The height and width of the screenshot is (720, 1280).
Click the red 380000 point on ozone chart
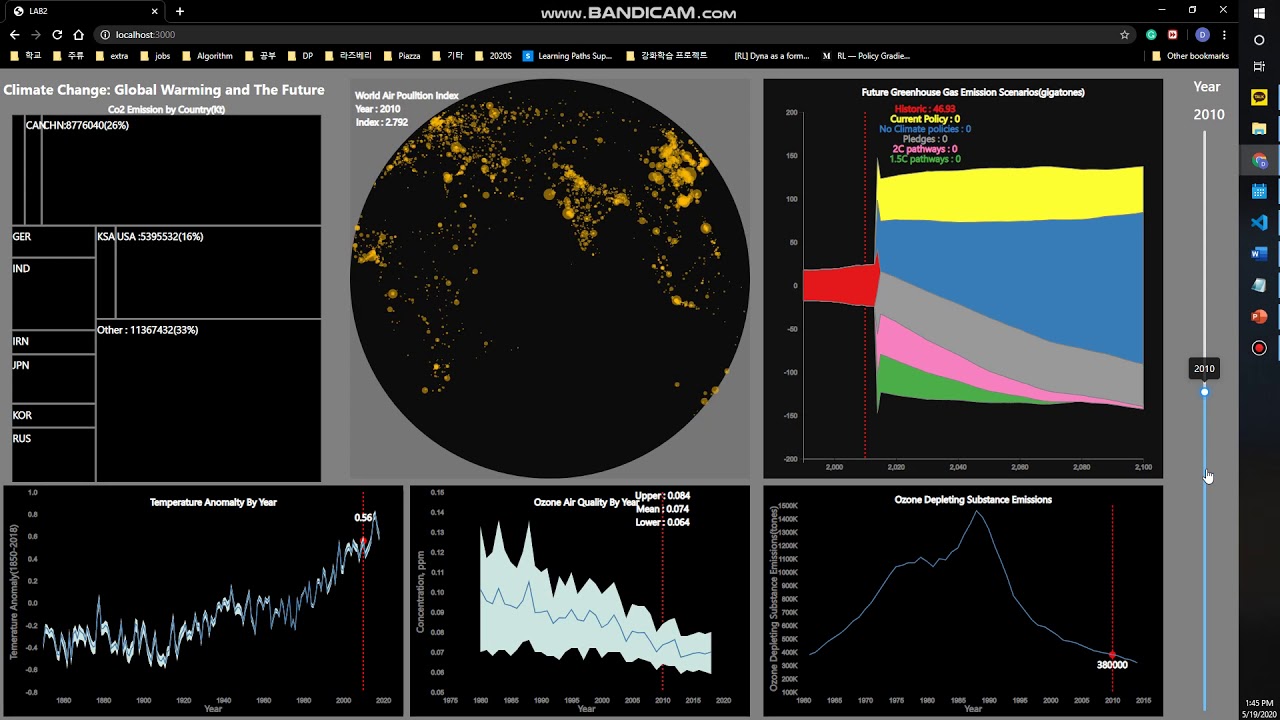pyautogui.click(x=1112, y=654)
